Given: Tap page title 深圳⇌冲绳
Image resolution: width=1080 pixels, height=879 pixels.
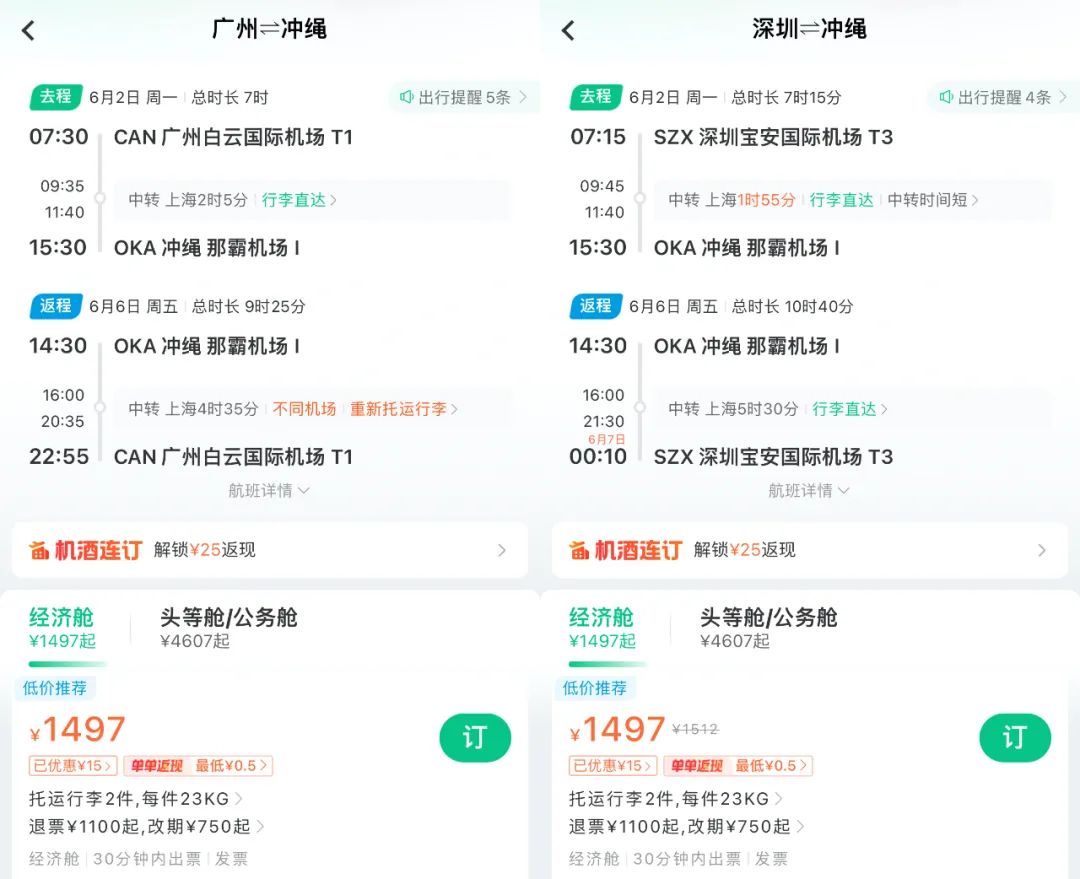Looking at the screenshot, I should click(809, 29).
